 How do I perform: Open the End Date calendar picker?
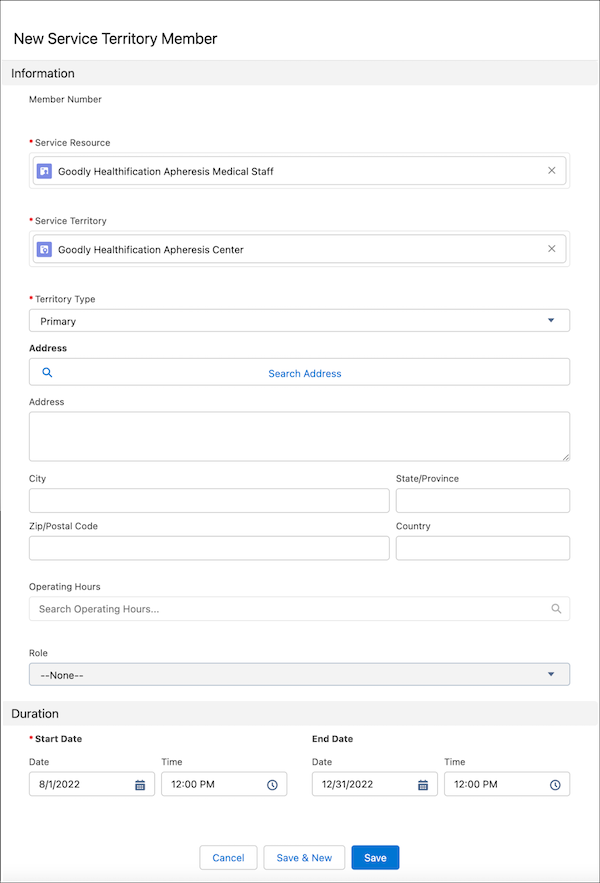pyautogui.click(x=423, y=784)
